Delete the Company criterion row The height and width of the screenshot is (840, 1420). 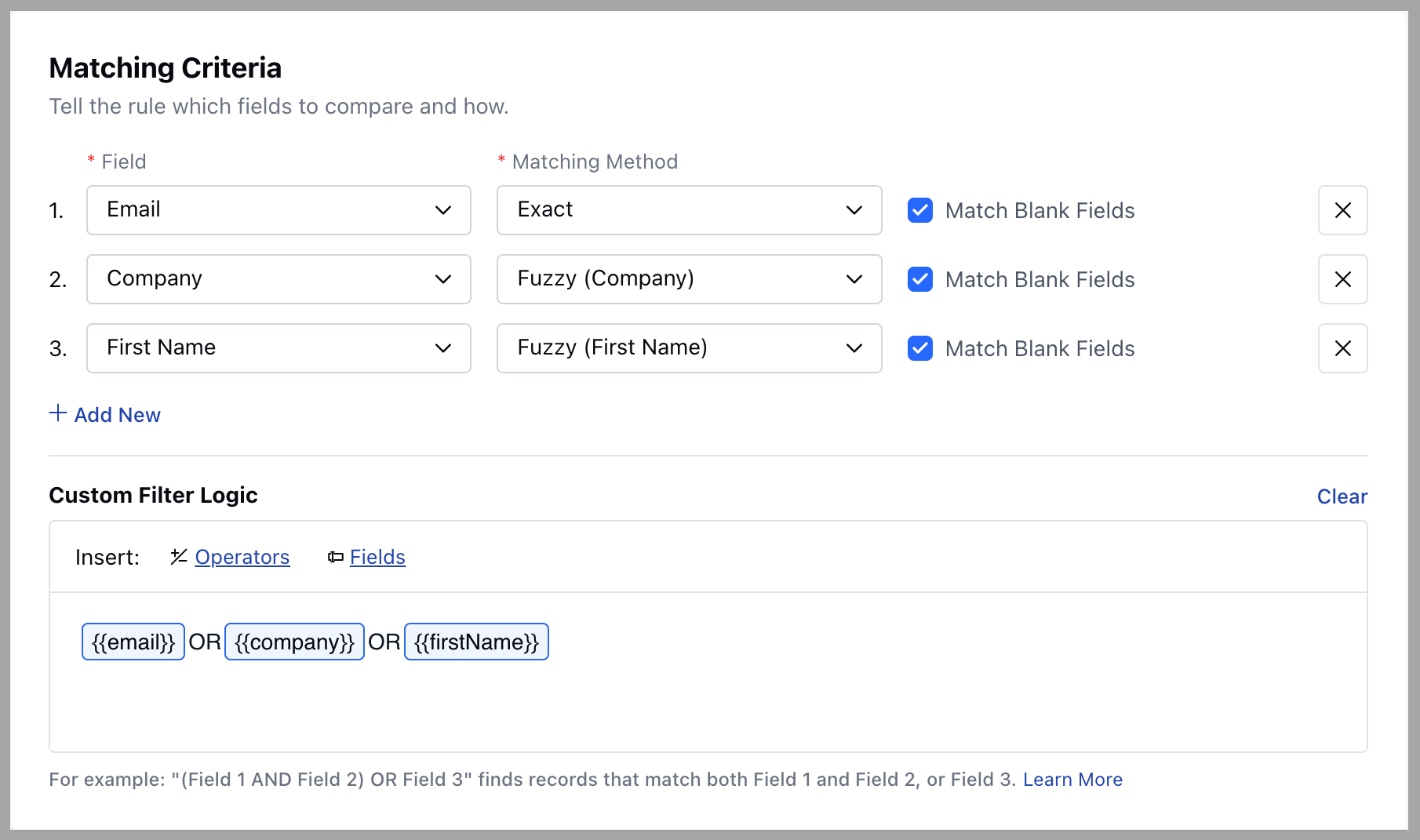point(1342,279)
